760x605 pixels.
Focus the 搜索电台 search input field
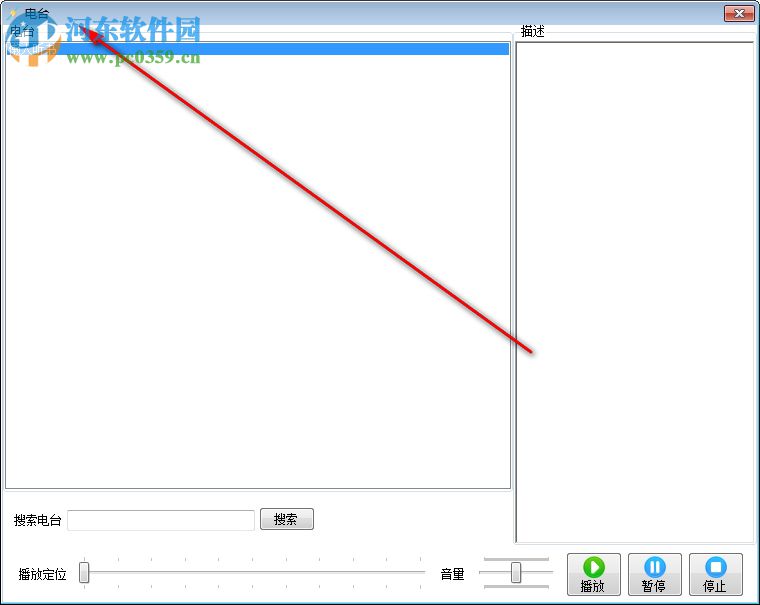[x=160, y=520]
